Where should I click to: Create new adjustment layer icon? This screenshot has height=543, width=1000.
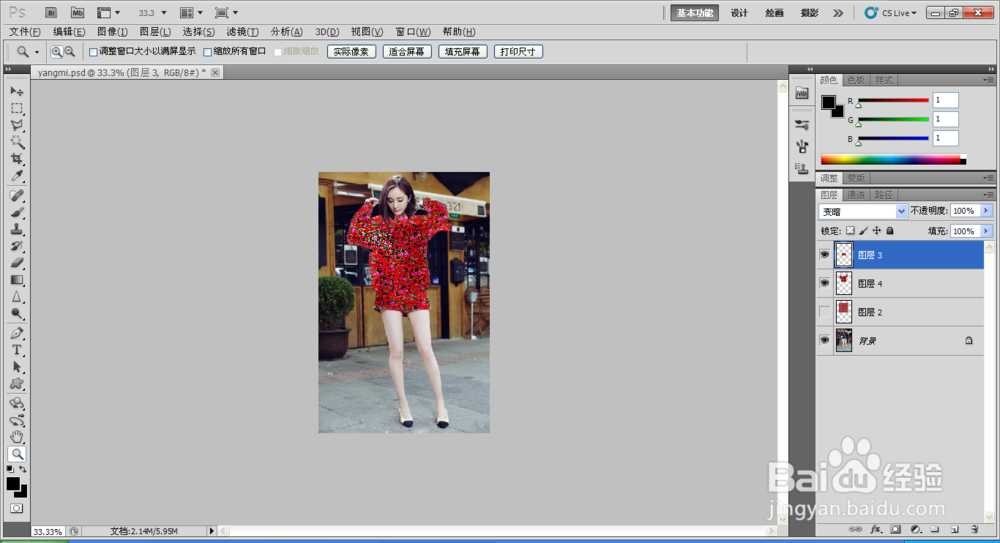916,529
